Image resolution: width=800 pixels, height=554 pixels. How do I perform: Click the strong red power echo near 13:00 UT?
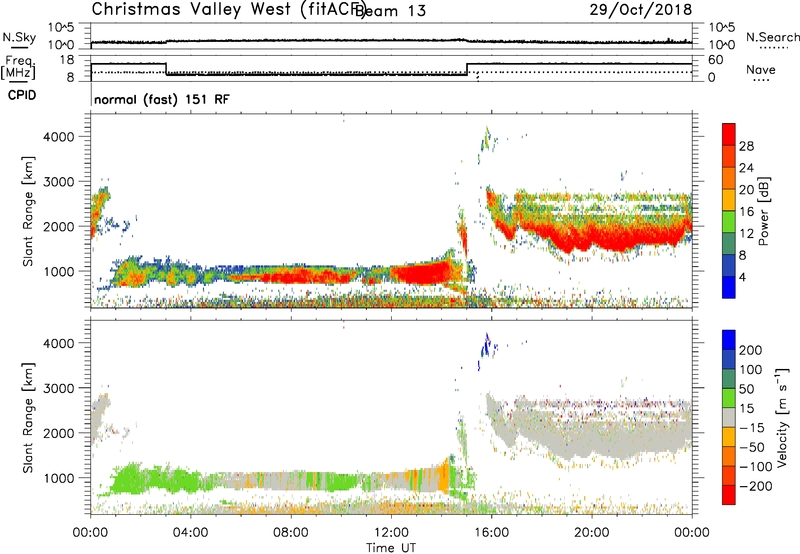[x=421, y=273]
